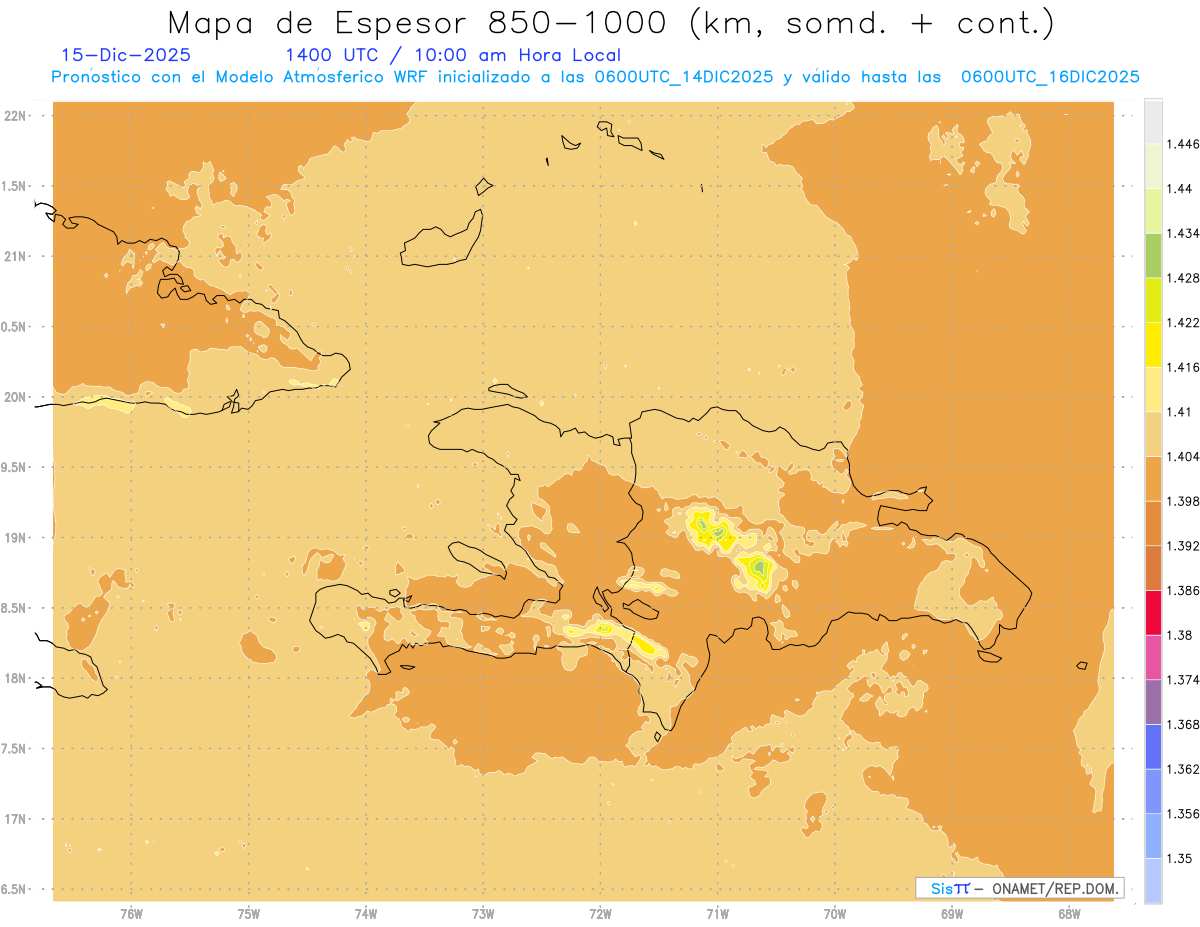This screenshot has width=1200, height=927.
Task: Click the 20N latitude label
Action: (16, 397)
